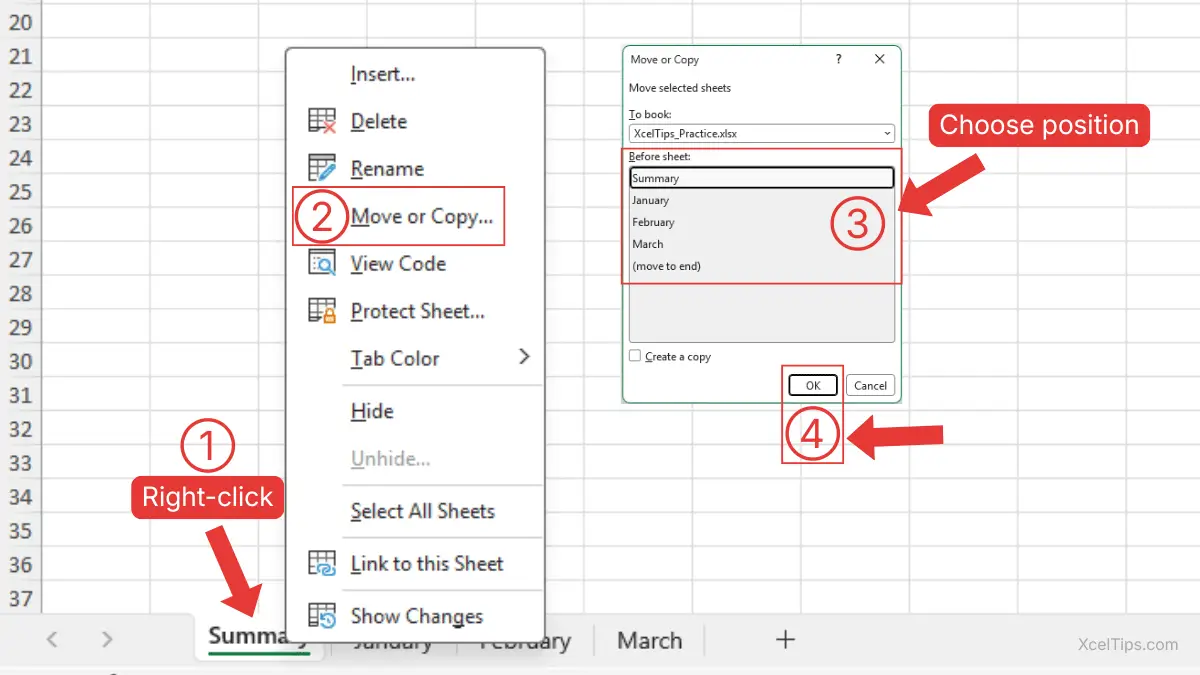Click the dialog Help question mark
The height and width of the screenshot is (675, 1200).
click(x=838, y=60)
